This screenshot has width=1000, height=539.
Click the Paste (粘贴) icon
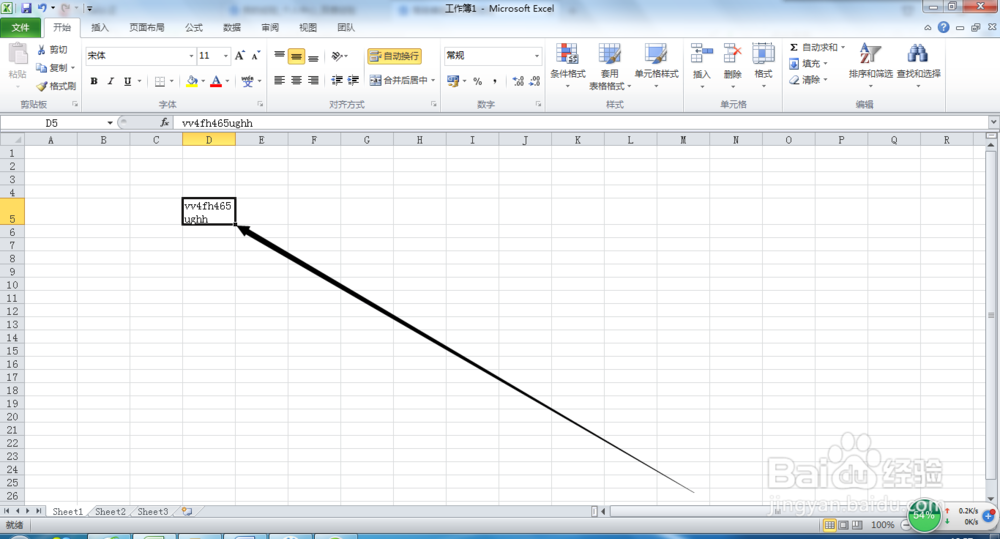(18, 55)
